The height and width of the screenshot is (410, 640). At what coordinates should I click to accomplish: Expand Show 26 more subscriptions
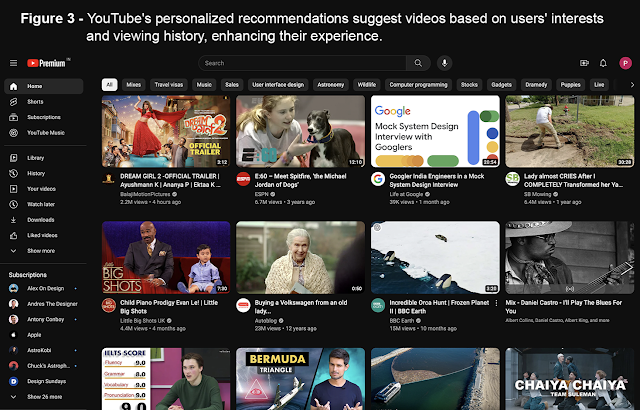coord(44,397)
